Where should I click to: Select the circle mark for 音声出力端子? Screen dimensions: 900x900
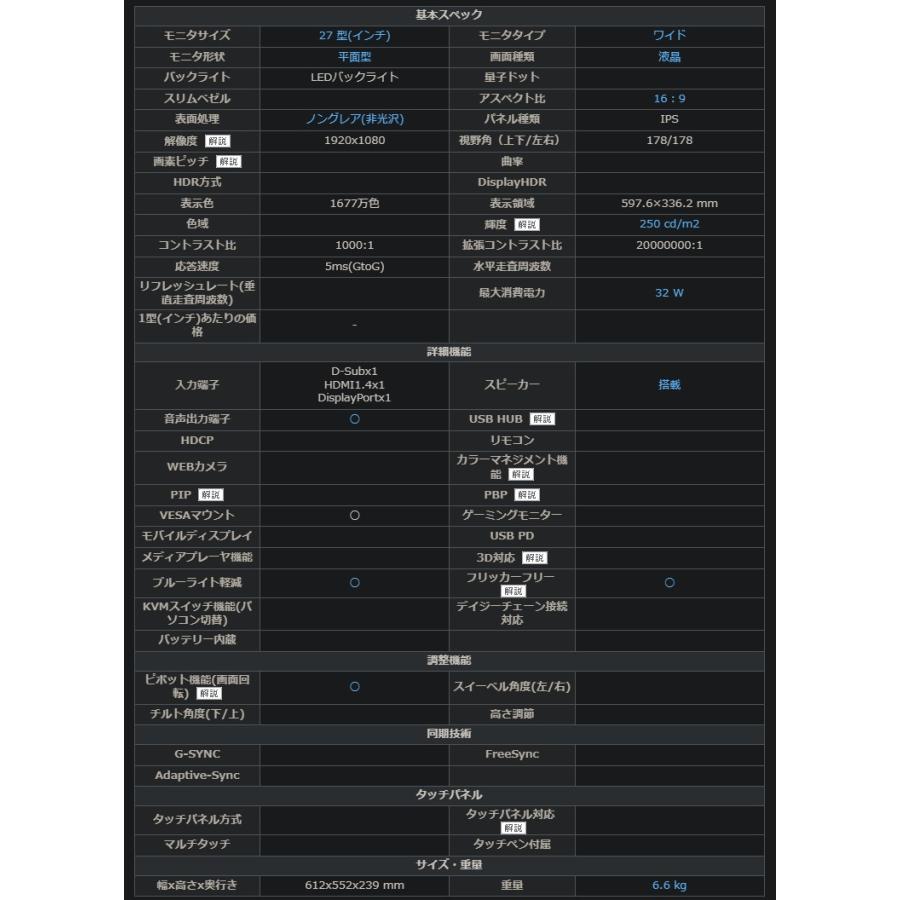coord(354,419)
